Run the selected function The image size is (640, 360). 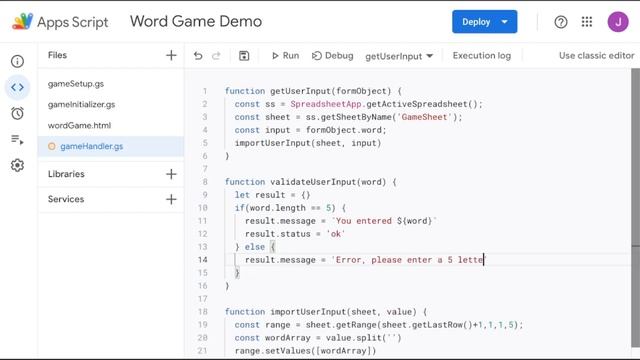pyautogui.click(x=285, y=56)
